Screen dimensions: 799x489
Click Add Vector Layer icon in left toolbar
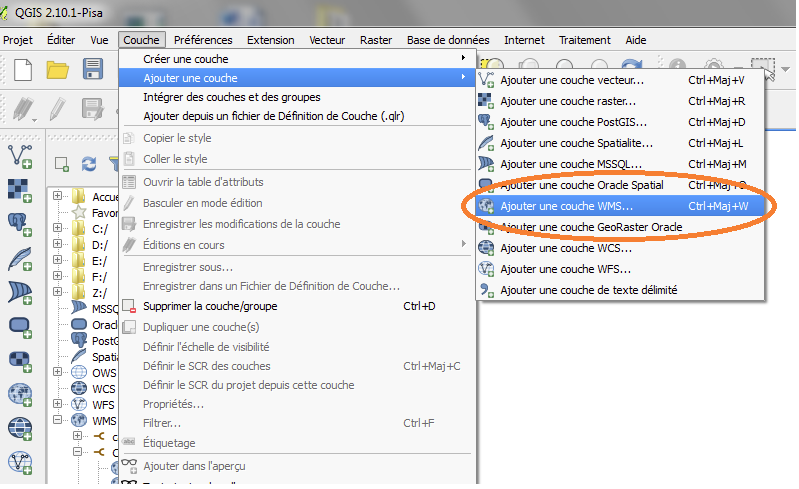click(20, 155)
